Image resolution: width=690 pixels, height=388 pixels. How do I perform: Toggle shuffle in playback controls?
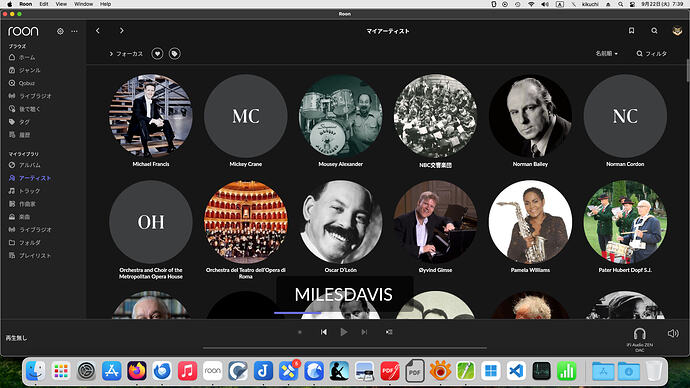(x=389, y=332)
